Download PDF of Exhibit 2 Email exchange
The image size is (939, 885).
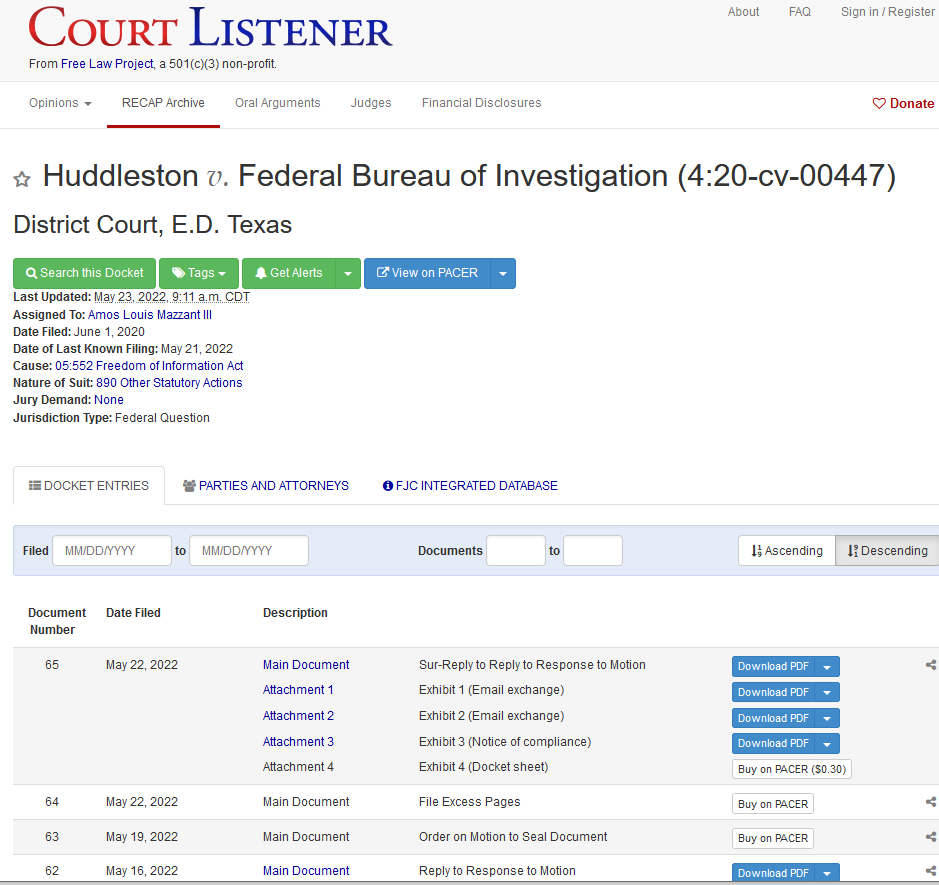click(773, 718)
